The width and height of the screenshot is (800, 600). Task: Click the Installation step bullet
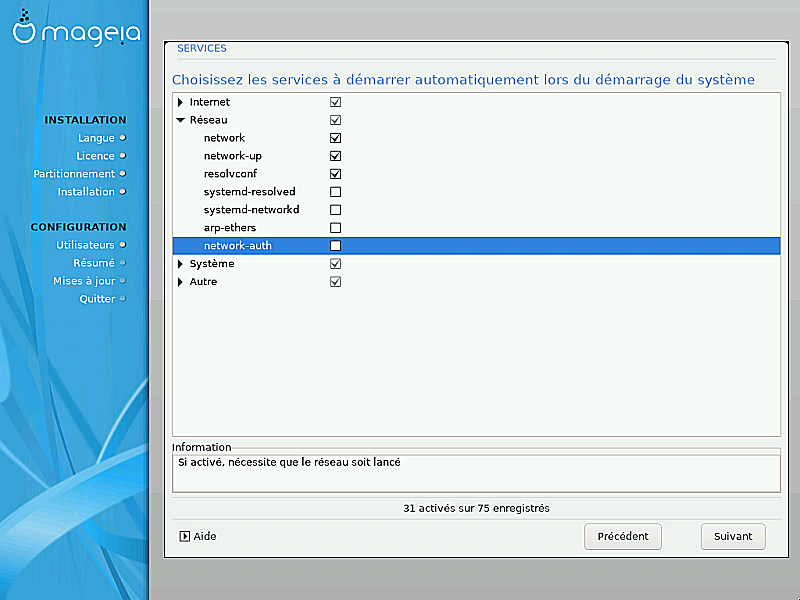coord(122,191)
